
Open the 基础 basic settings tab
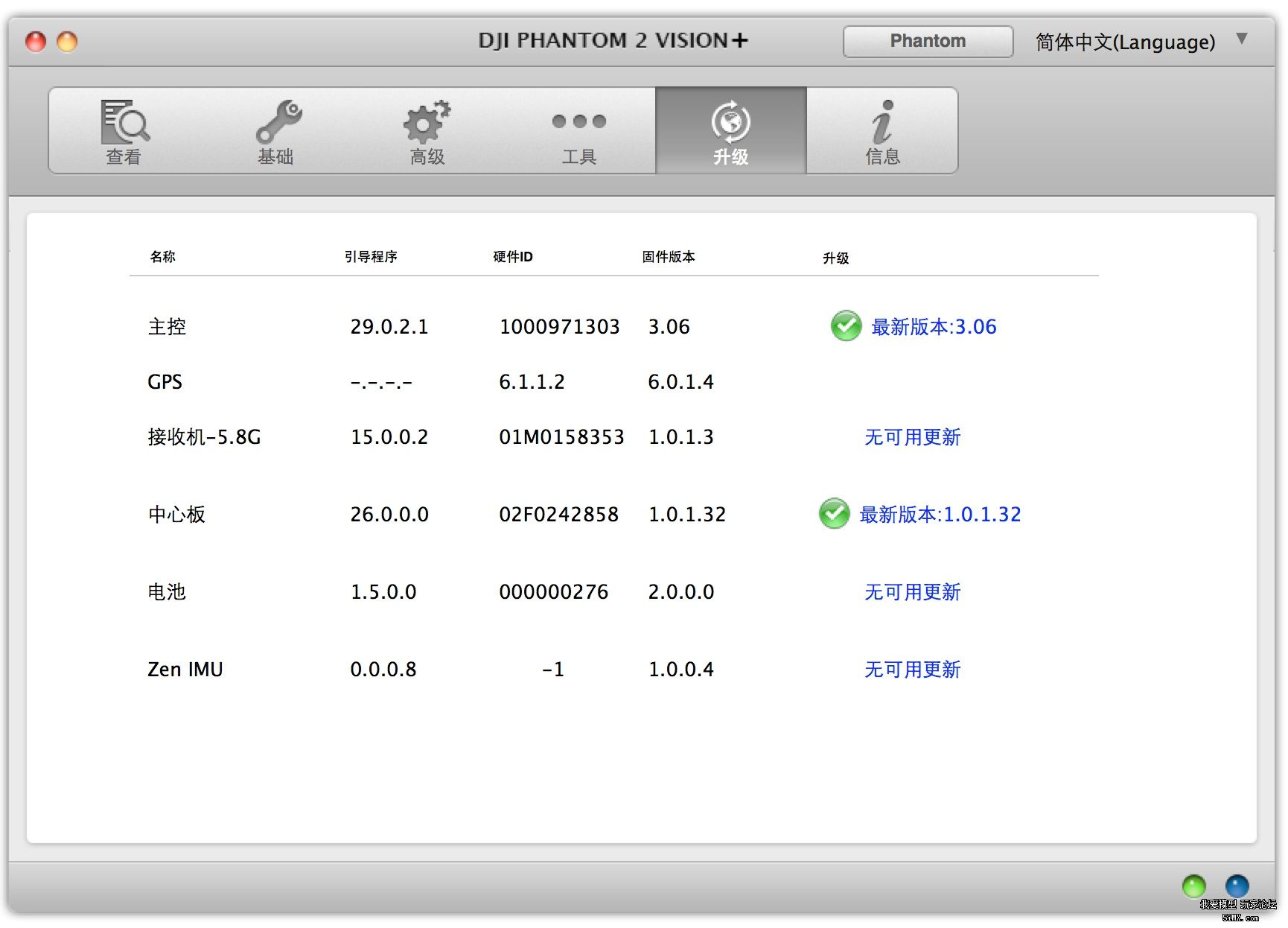(x=276, y=131)
